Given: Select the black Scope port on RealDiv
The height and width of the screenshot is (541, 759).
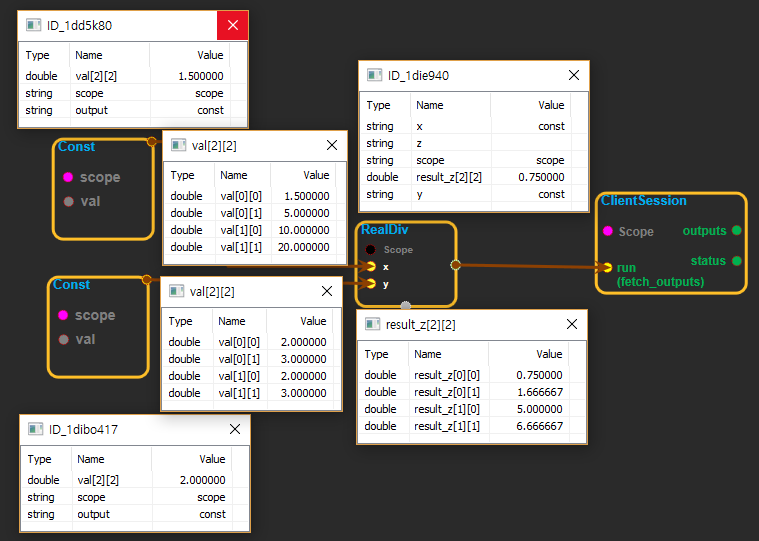Looking at the screenshot, I should [371, 249].
